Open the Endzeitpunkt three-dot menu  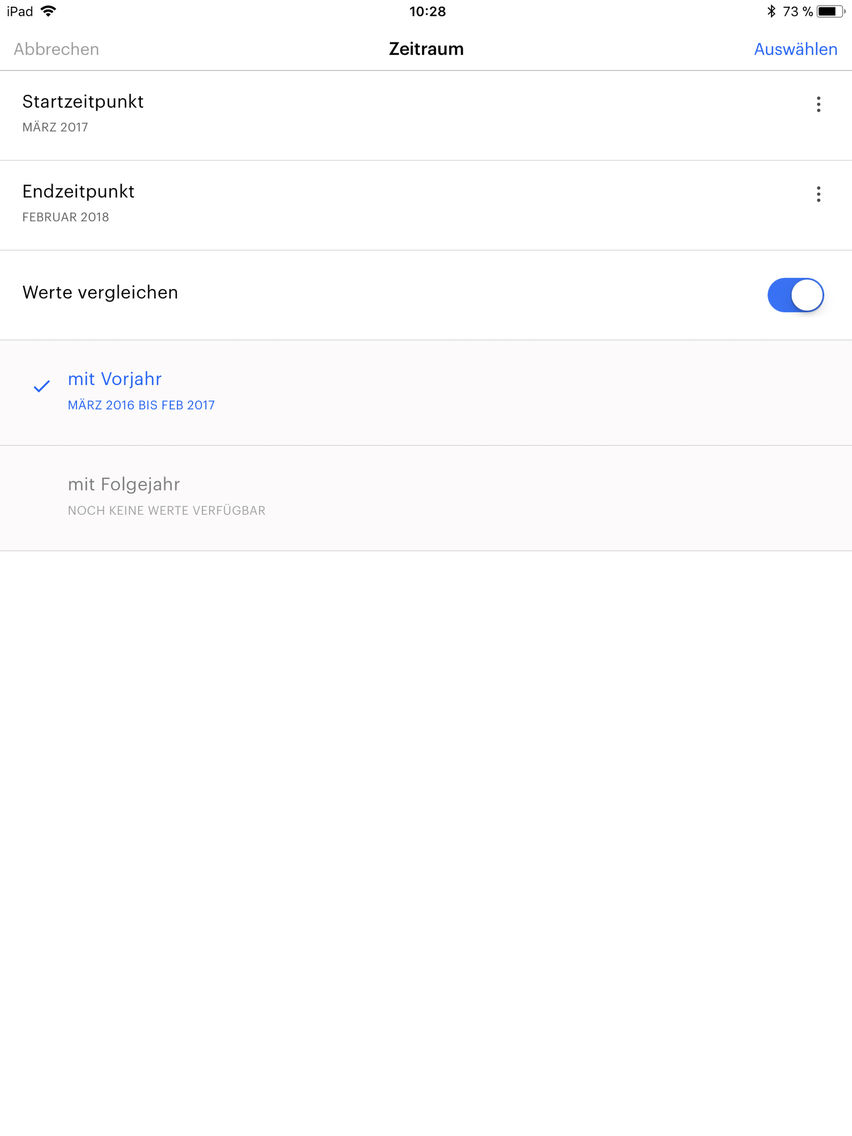[x=818, y=194]
